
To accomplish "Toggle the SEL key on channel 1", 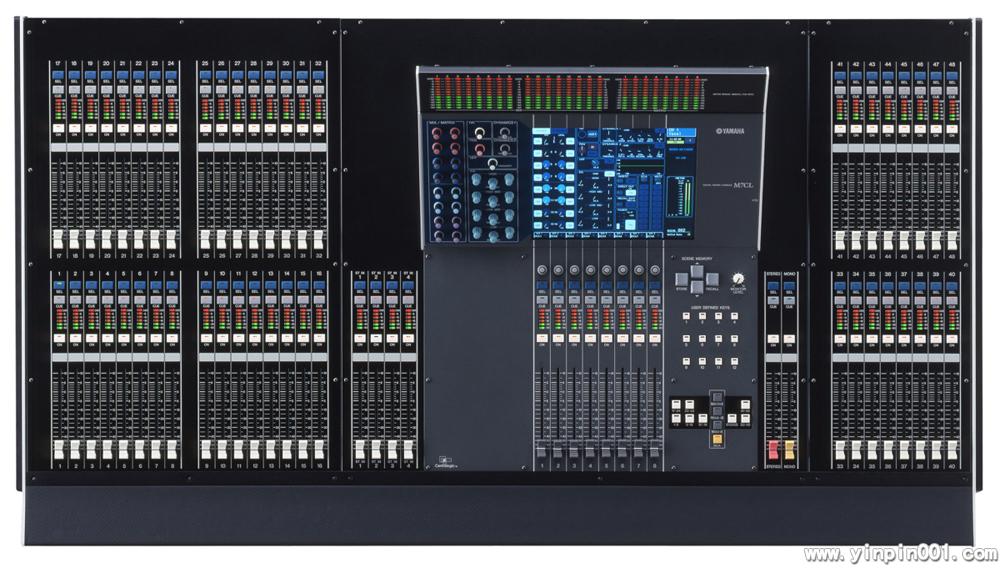I will point(59,286).
